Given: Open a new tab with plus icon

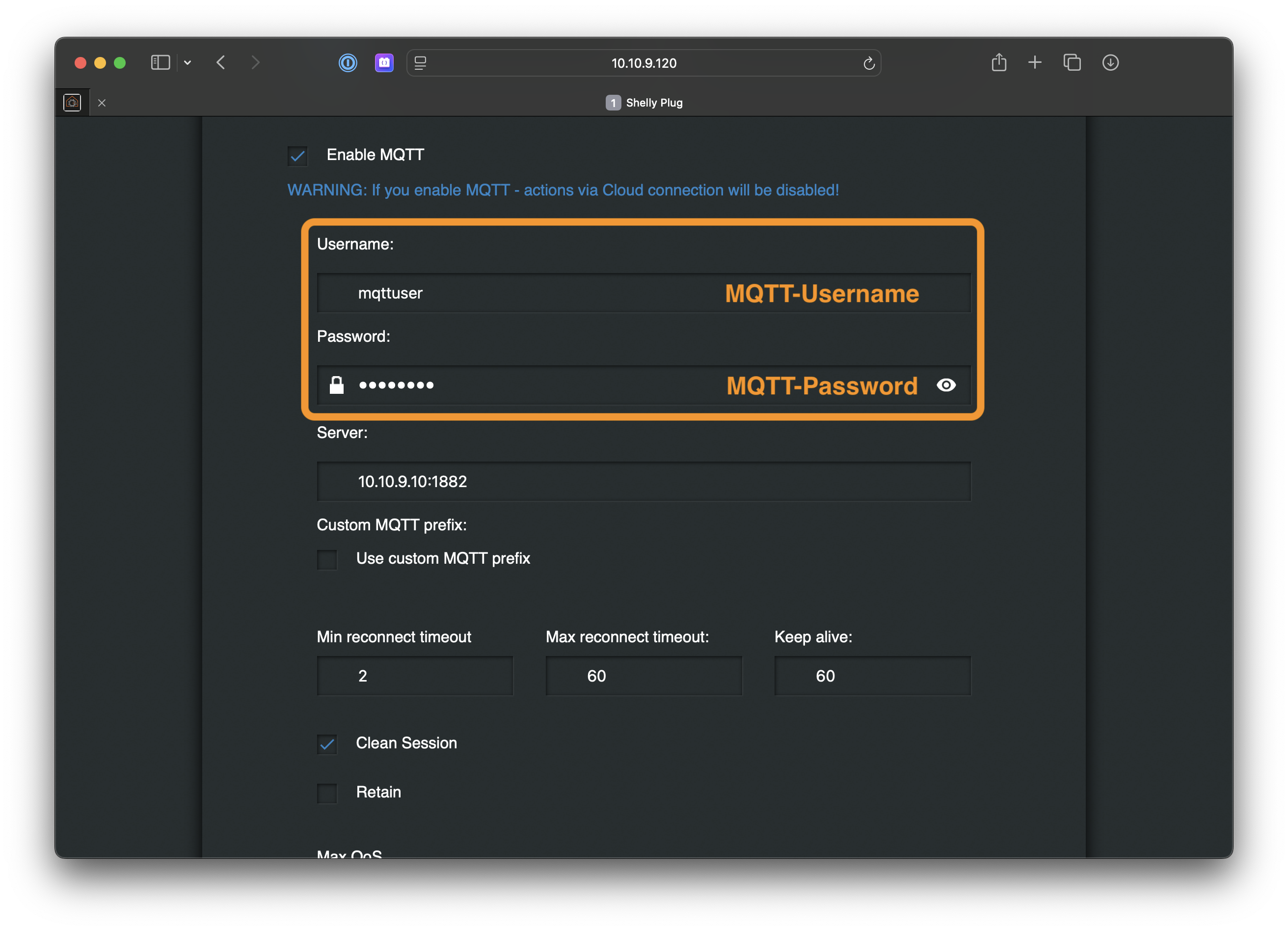Looking at the screenshot, I should point(1035,62).
